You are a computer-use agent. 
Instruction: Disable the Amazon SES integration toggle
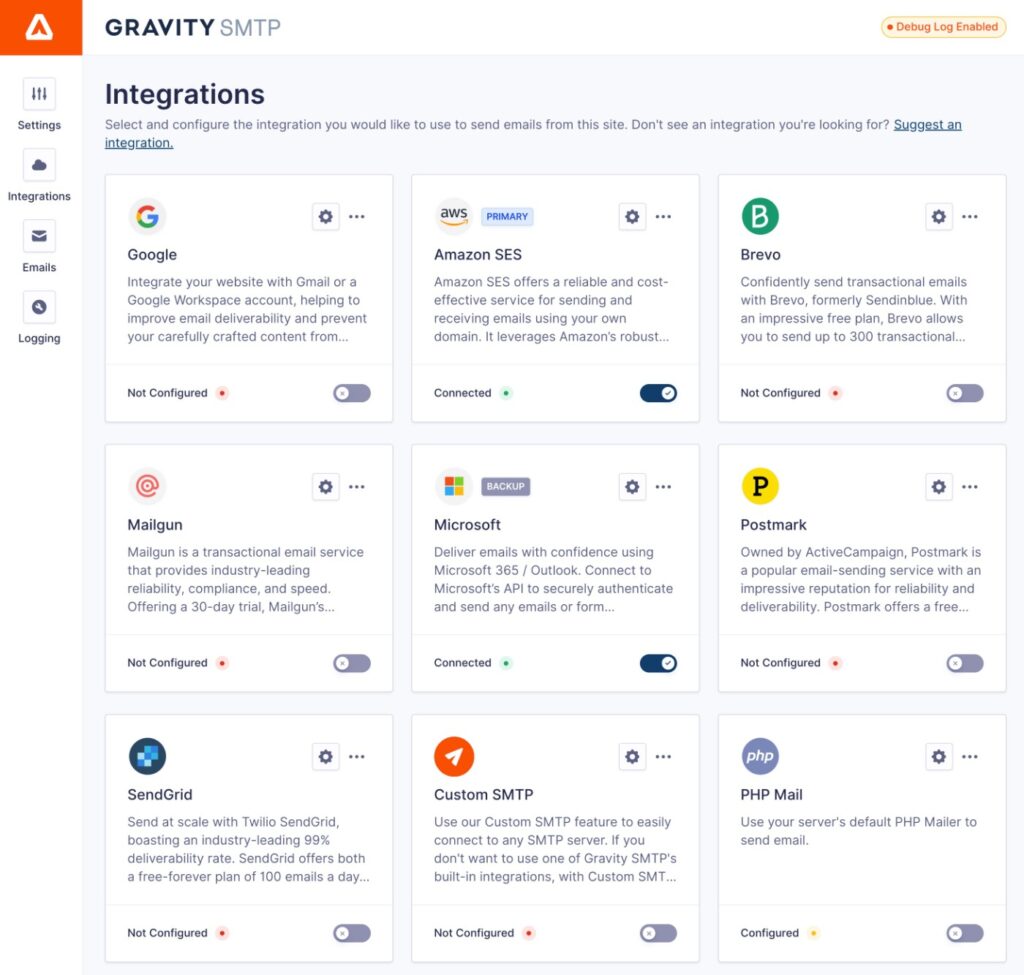658,393
